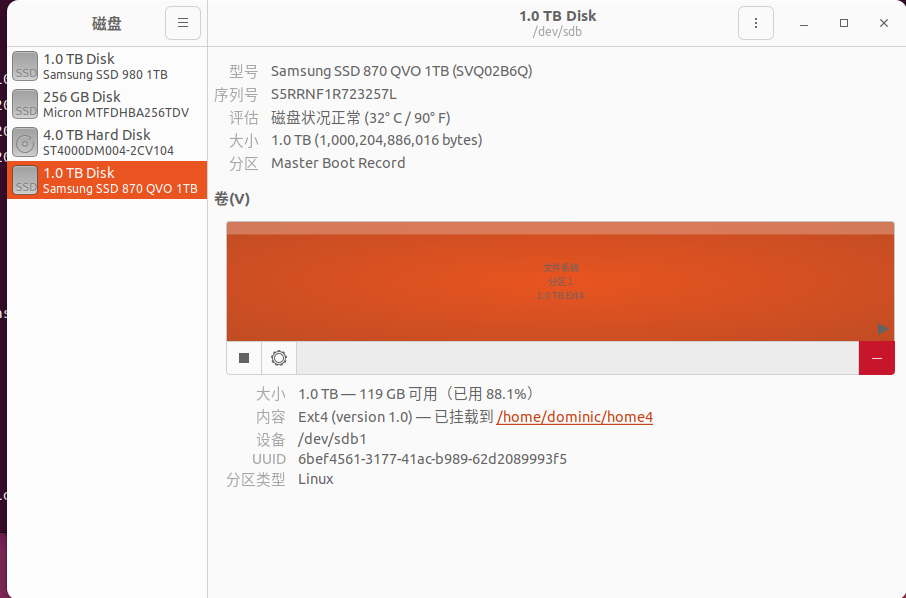Select 1.0 TB Disk Samsung SSD 980 1TB

pyautogui.click(x=107, y=66)
